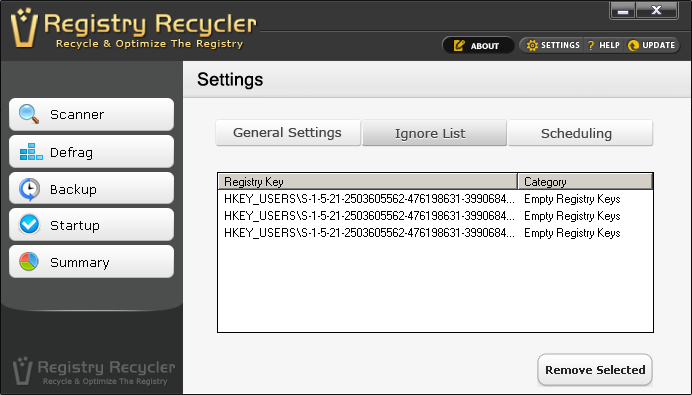Close the Registry Recycler window
Screen dimensions: 692x395
[657, 11]
